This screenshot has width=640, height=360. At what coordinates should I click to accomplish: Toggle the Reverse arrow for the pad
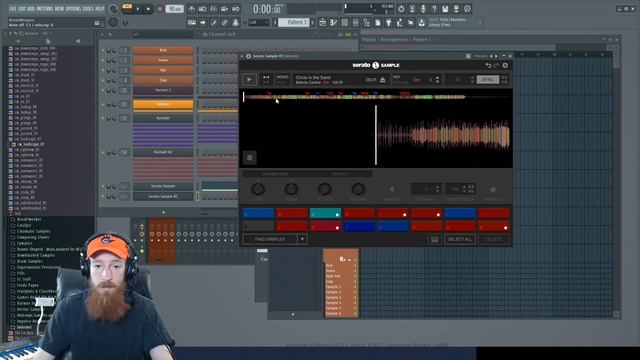tap(391, 189)
